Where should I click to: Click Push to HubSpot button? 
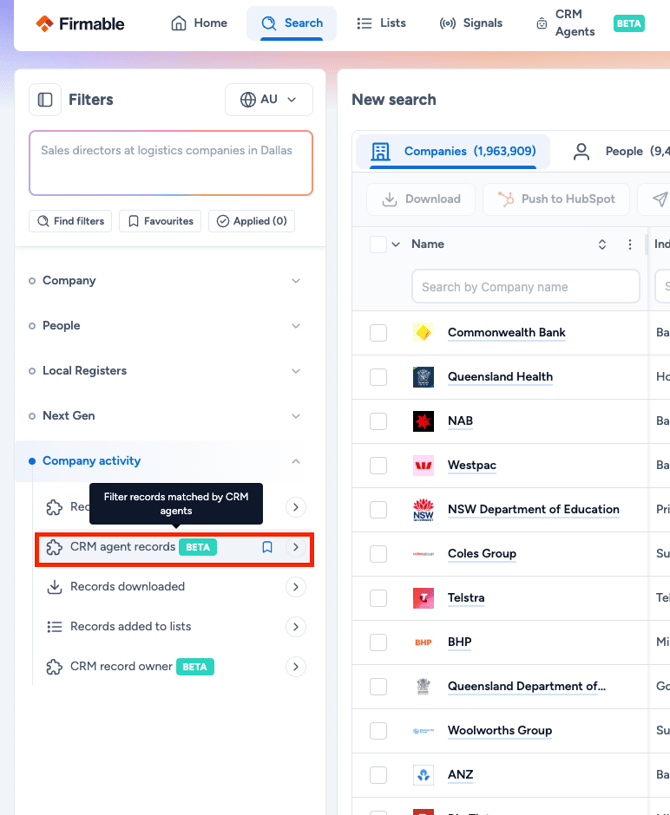pyautogui.click(x=556, y=199)
